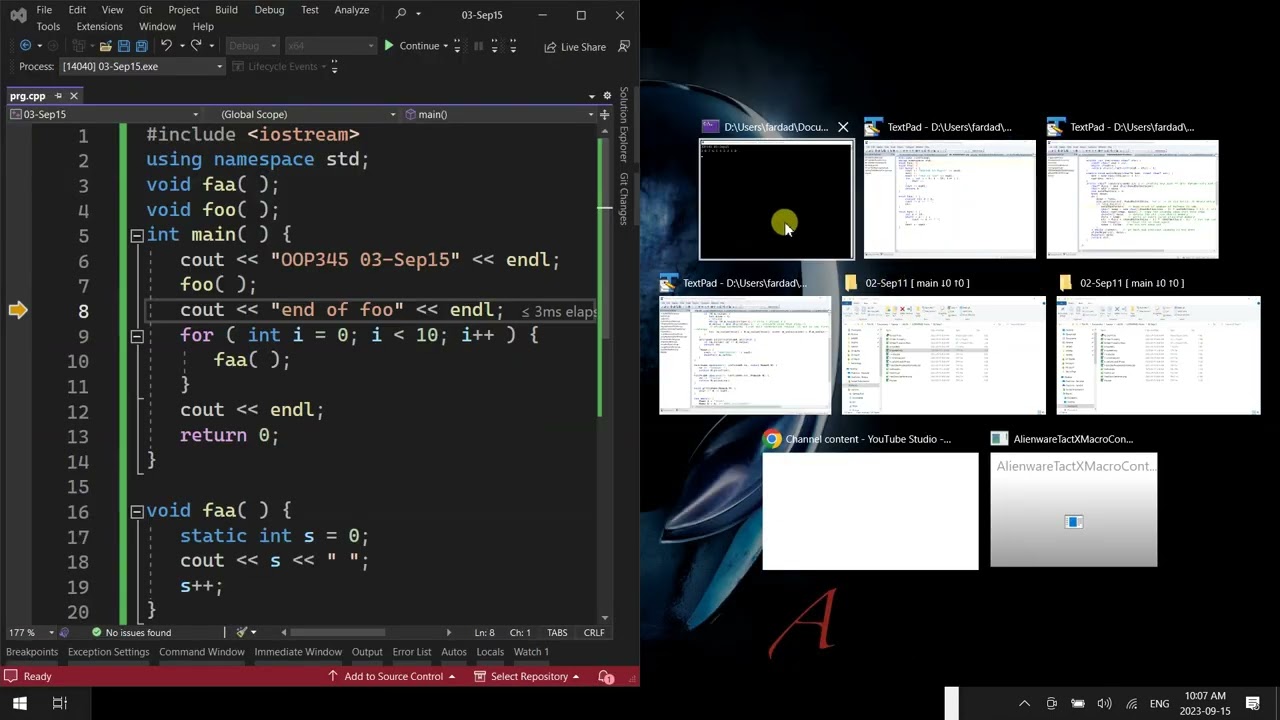The height and width of the screenshot is (720, 1280).
Task: Open the Debug menu
Action: click(x=269, y=10)
